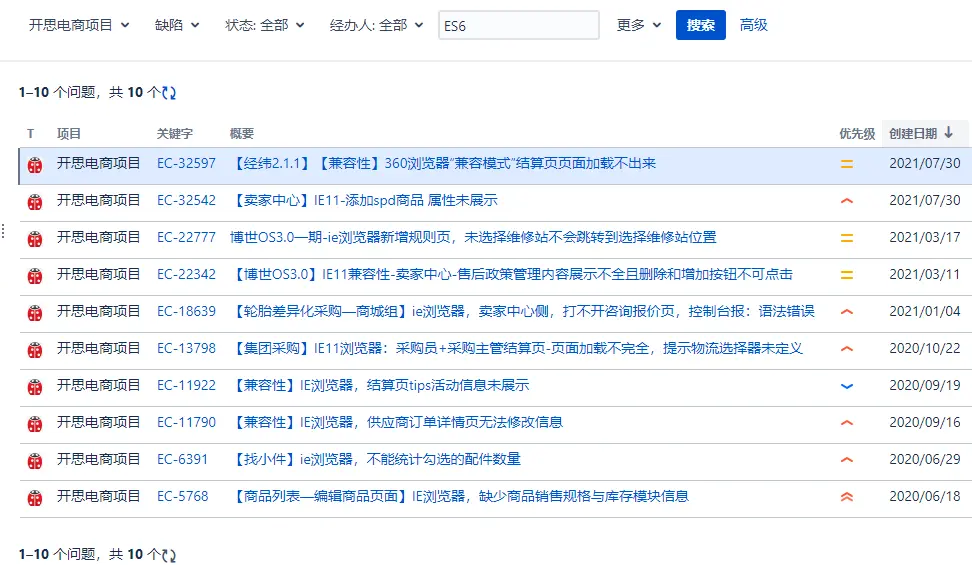Image resolution: width=972 pixels, height=565 pixels.
Task: Open summary about 未选择维修站不会跳转
Action: pyautogui.click(x=473, y=238)
